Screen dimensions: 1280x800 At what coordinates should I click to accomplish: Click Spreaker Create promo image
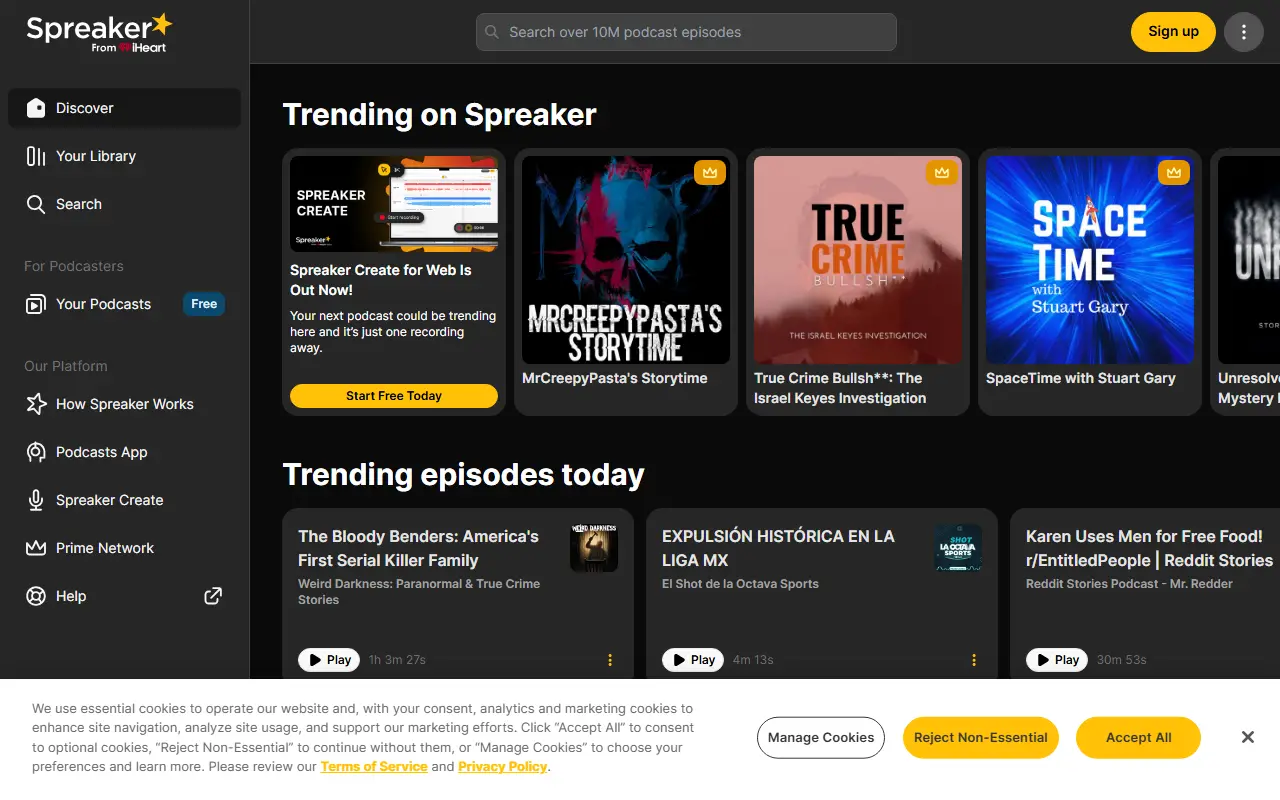pos(394,204)
